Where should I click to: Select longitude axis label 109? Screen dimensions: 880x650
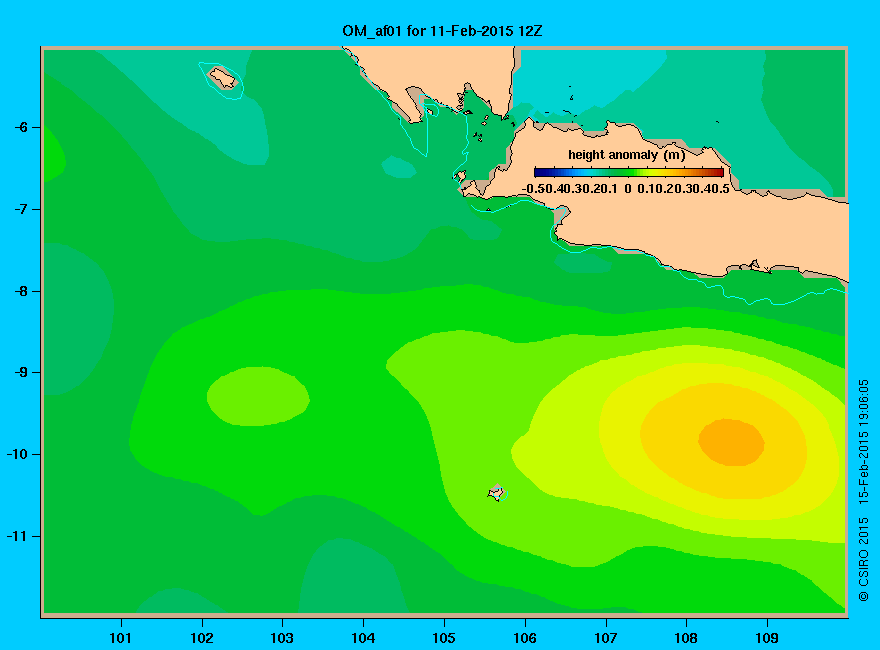[x=767, y=638]
